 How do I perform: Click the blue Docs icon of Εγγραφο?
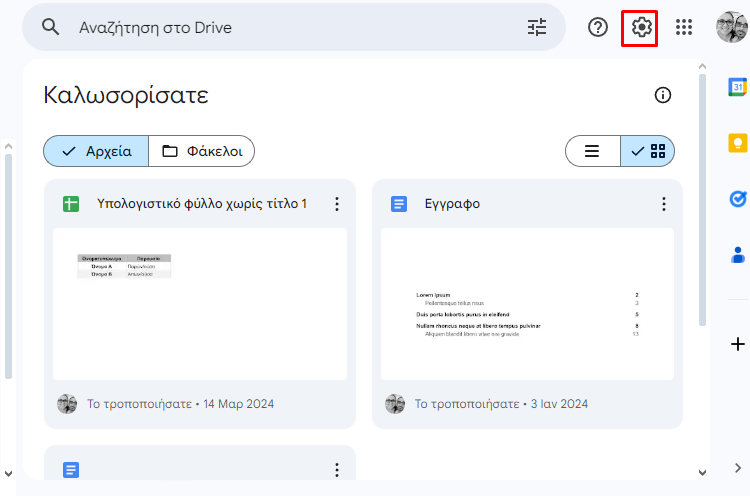coord(399,204)
